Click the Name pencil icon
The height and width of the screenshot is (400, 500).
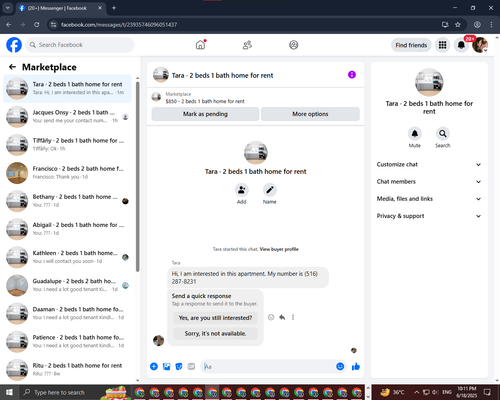point(270,190)
